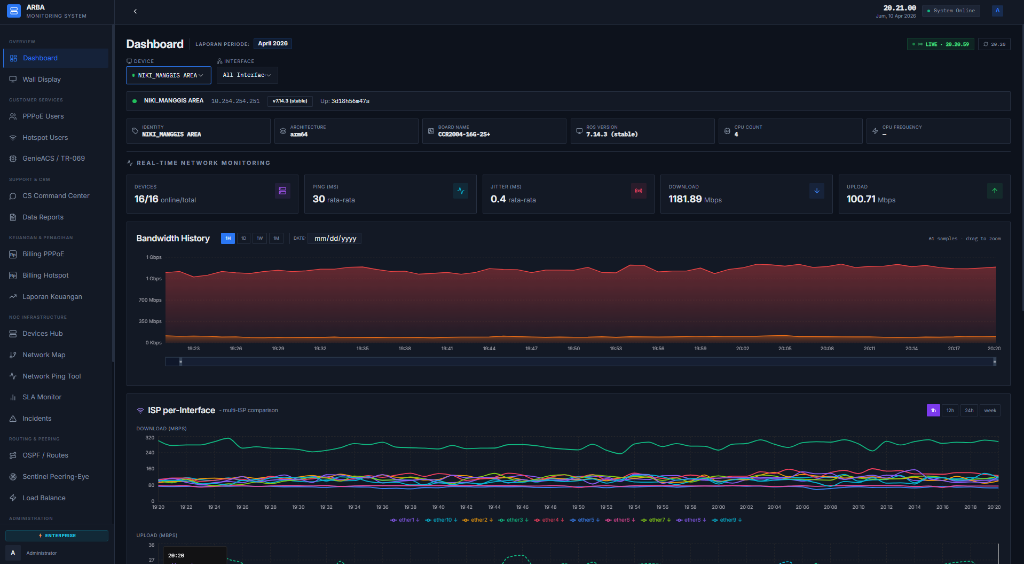Toggle the ether1 legend series
This screenshot has height=564, width=1024.
pyautogui.click(x=405, y=520)
